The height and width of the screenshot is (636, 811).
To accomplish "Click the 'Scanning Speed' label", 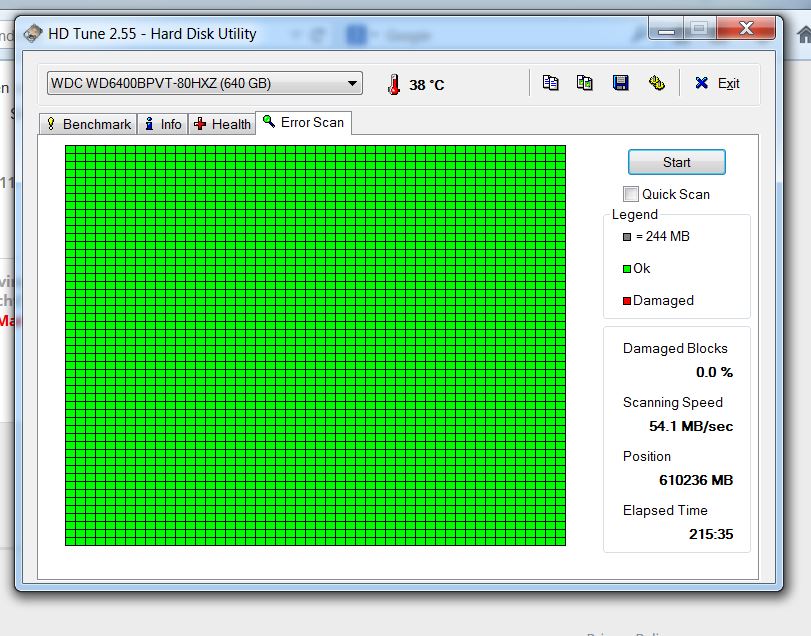I will (673, 402).
